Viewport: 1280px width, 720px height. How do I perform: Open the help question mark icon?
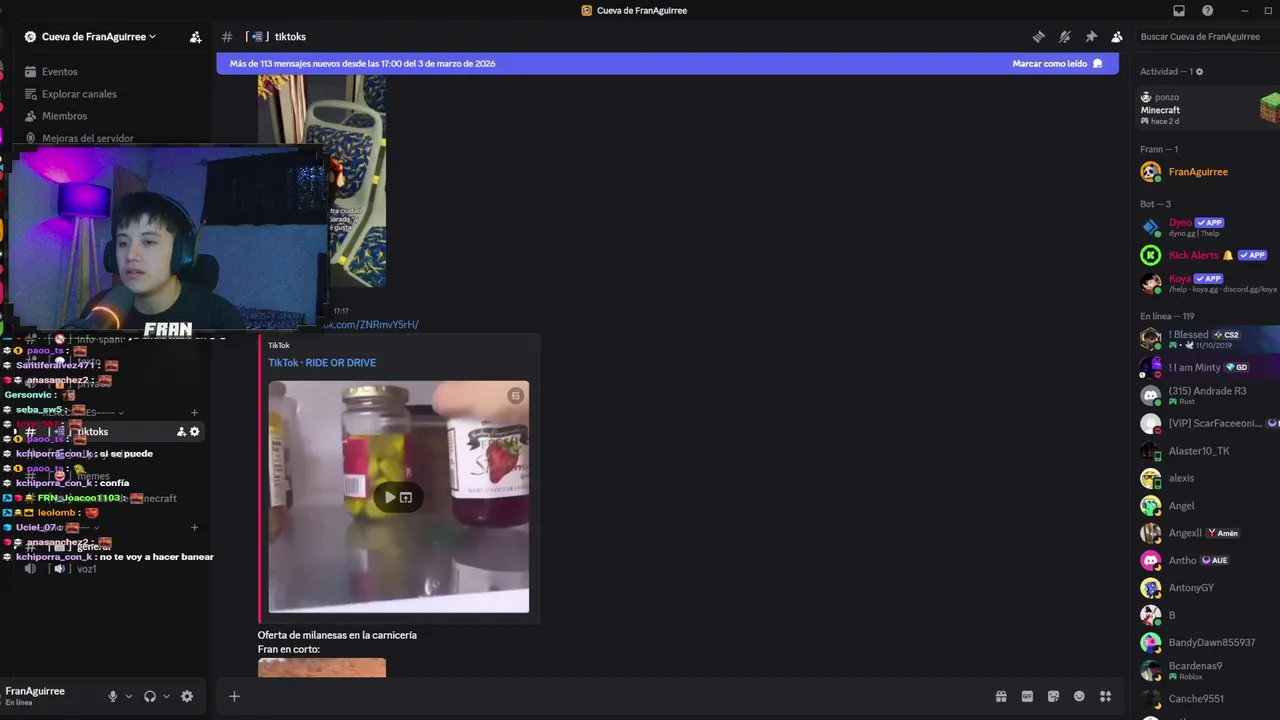click(x=1207, y=10)
